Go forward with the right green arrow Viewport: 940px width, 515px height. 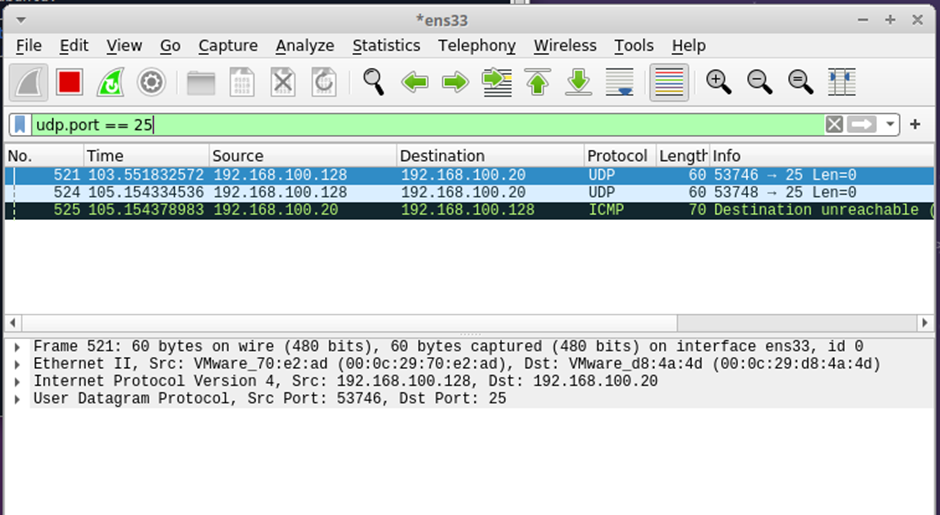[x=456, y=82]
